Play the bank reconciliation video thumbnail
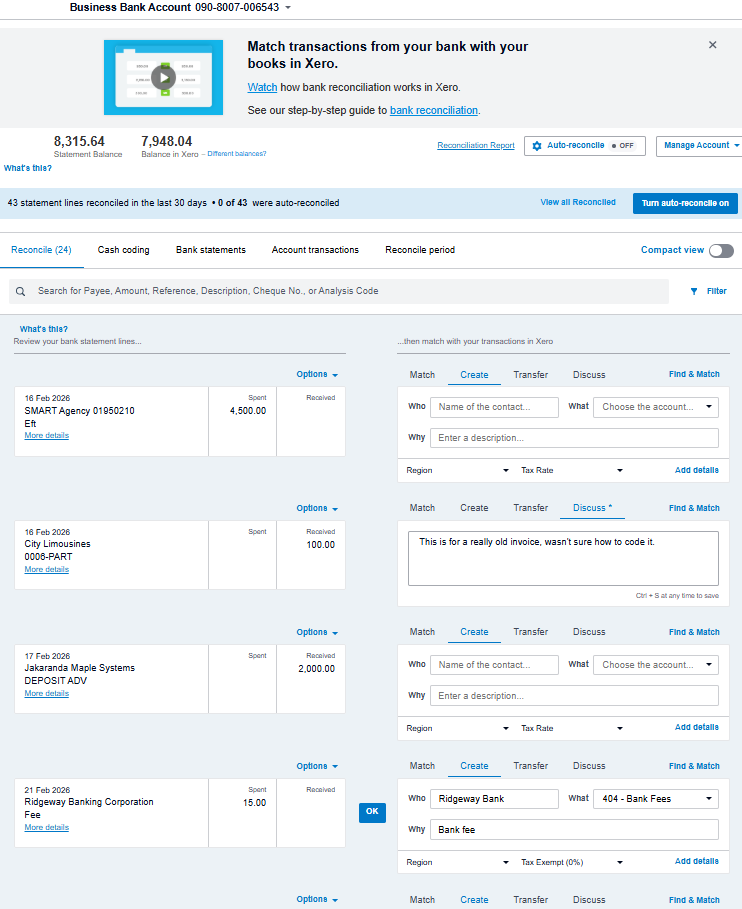Viewport: 742px width, 909px height. coord(163,78)
